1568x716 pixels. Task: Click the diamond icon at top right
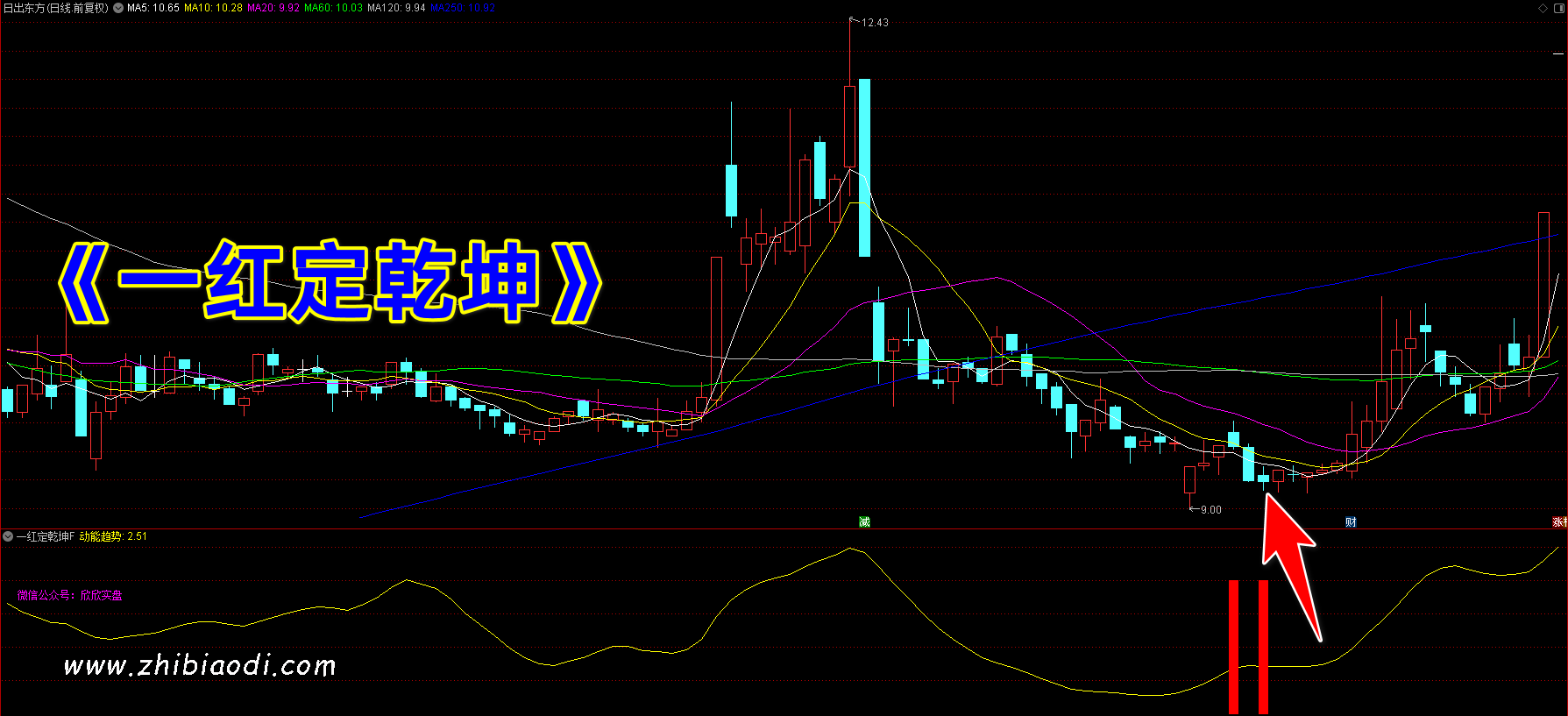pos(1543,8)
